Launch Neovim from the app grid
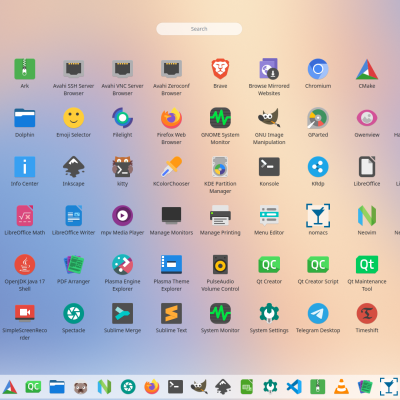 point(367,216)
